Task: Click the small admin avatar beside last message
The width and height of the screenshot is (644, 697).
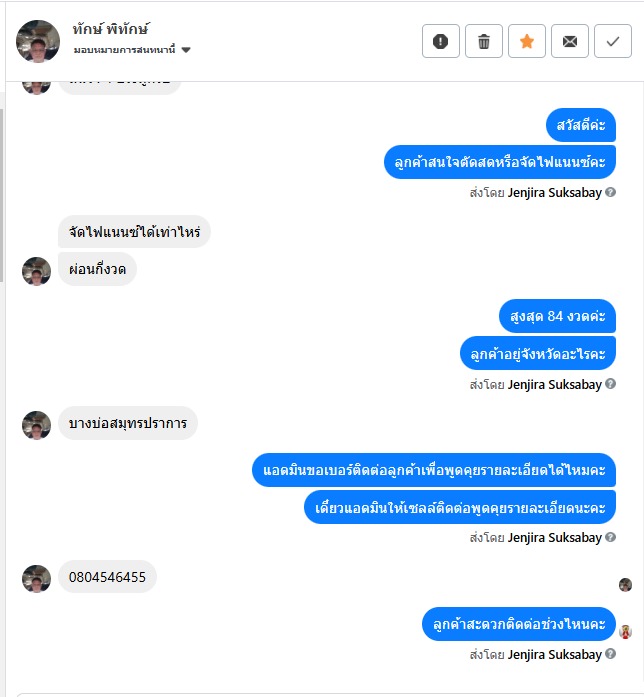Action: coord(625,632)
